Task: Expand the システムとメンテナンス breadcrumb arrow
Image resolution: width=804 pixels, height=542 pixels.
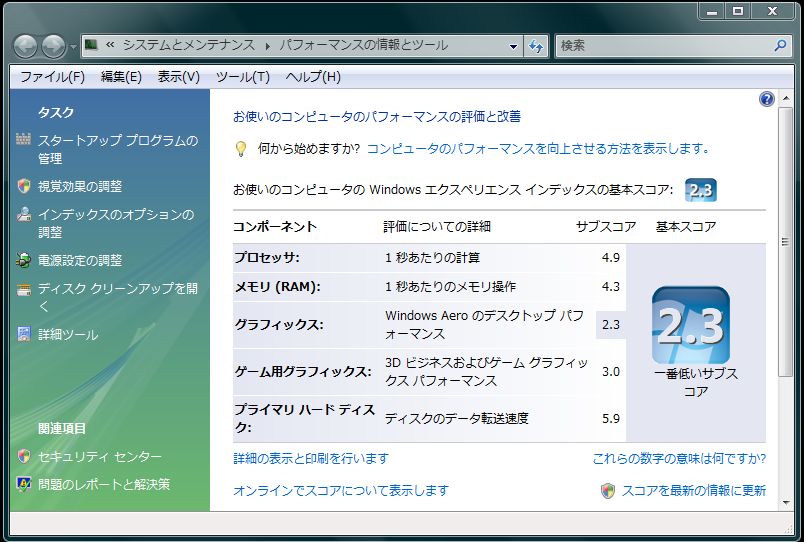Action: [x=268, y=46]
